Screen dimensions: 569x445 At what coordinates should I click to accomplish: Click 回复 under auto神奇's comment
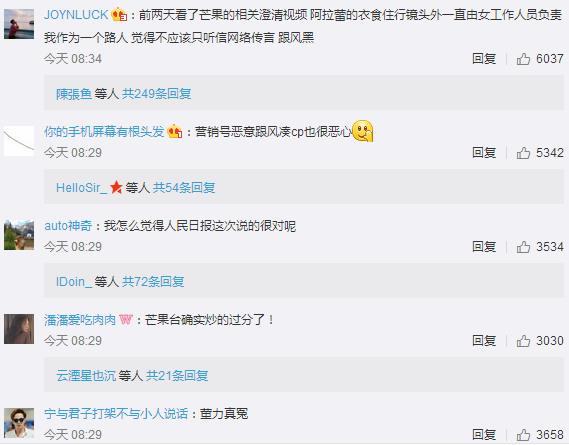pos(484,247)
